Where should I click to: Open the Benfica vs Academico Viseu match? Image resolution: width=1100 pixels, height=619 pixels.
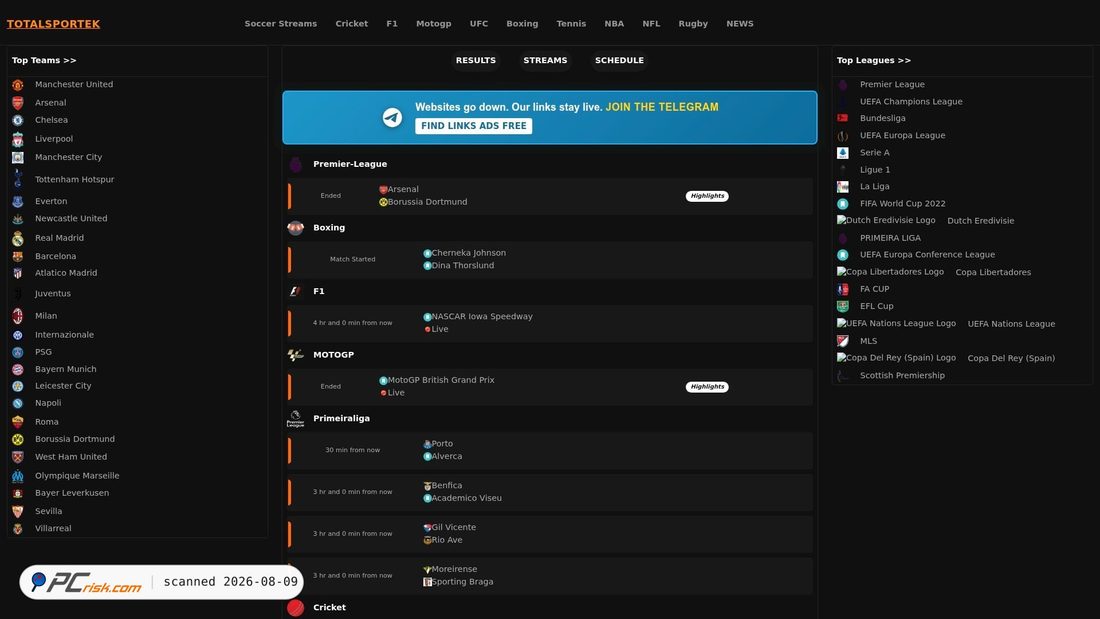coord(550,492)
